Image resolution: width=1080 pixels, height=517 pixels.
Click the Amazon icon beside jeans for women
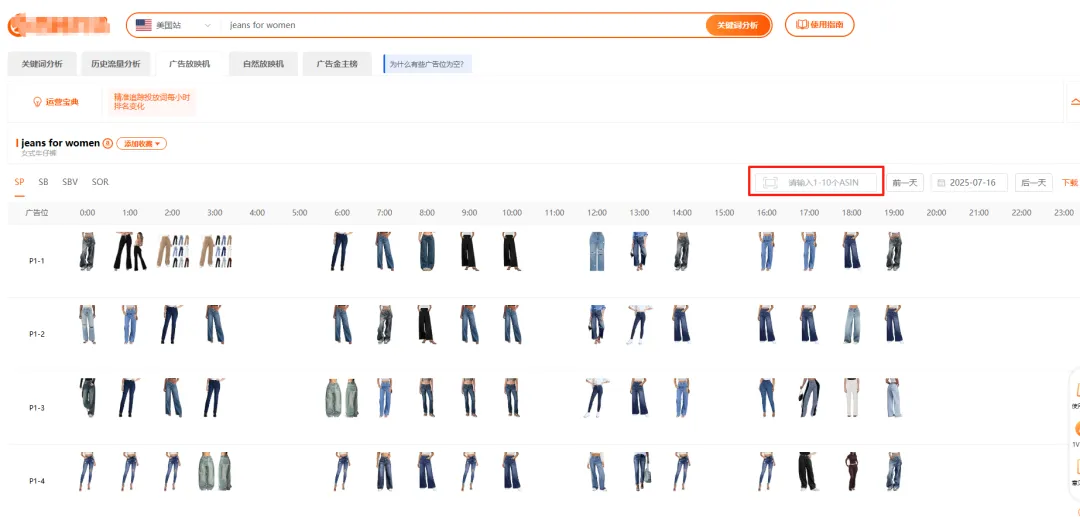[107, 143]
